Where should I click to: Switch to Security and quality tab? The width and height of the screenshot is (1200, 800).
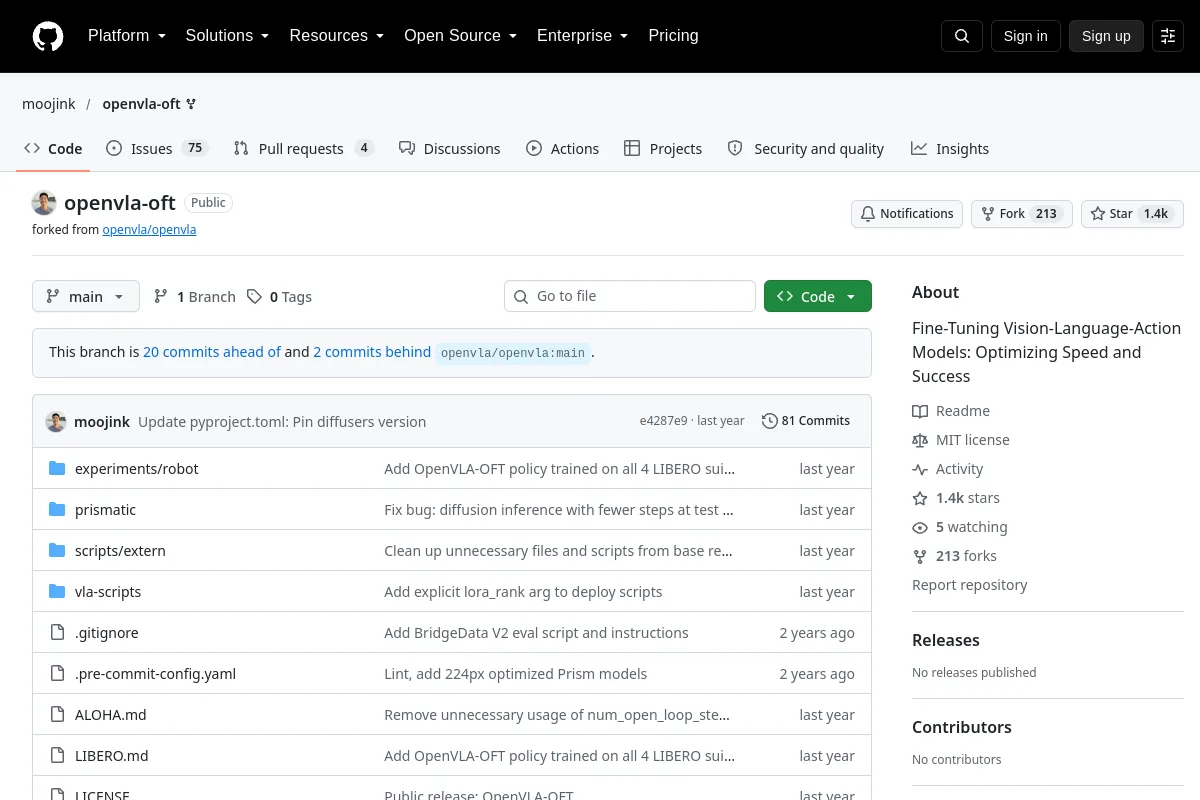806,148
